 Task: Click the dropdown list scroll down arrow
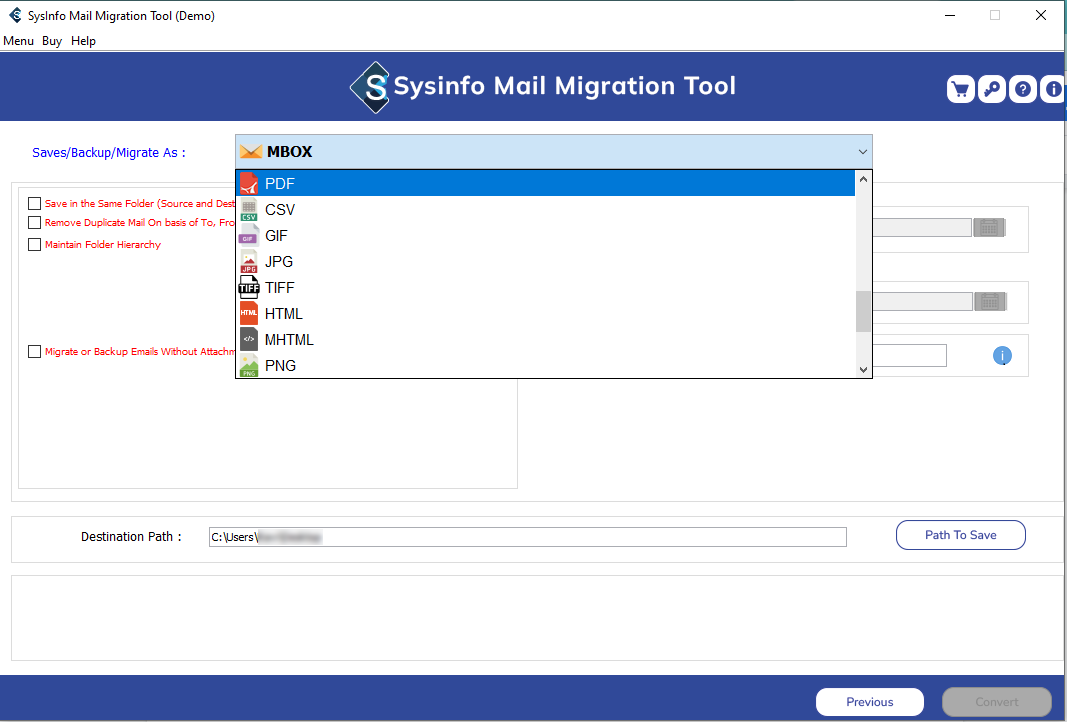click(x=864, y=370)
